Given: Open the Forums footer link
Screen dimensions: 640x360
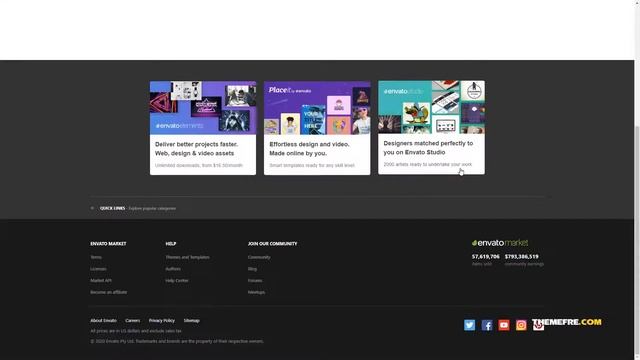Looking at the screenshot, I should (255, 280).
